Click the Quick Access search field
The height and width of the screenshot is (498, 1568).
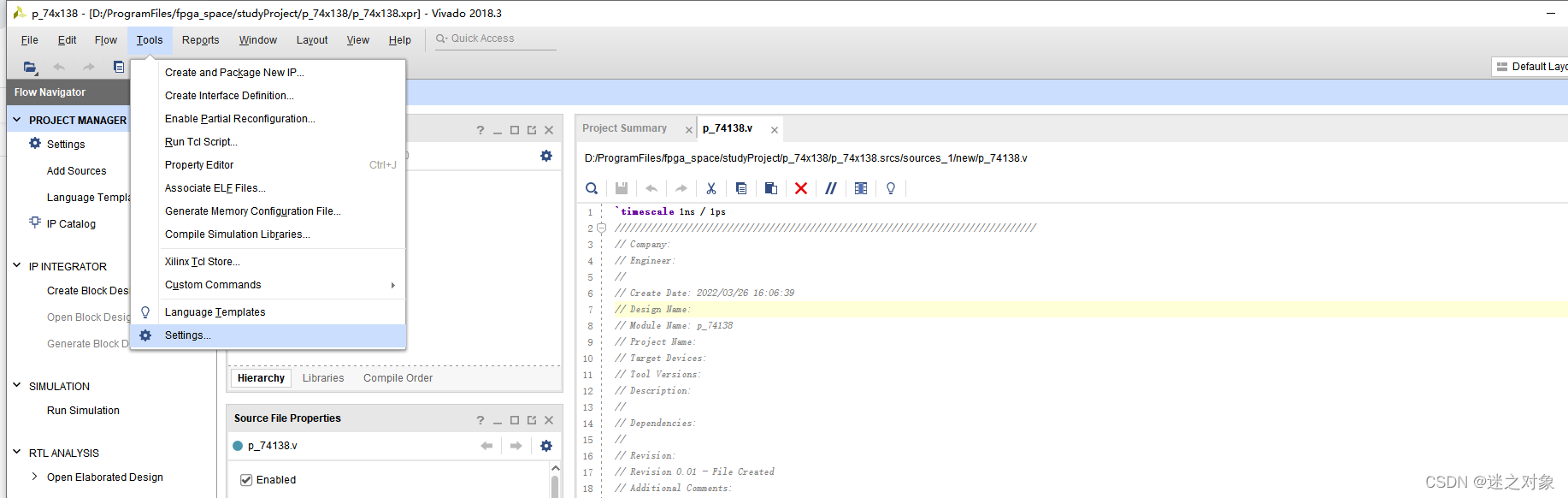click(496, 39)
